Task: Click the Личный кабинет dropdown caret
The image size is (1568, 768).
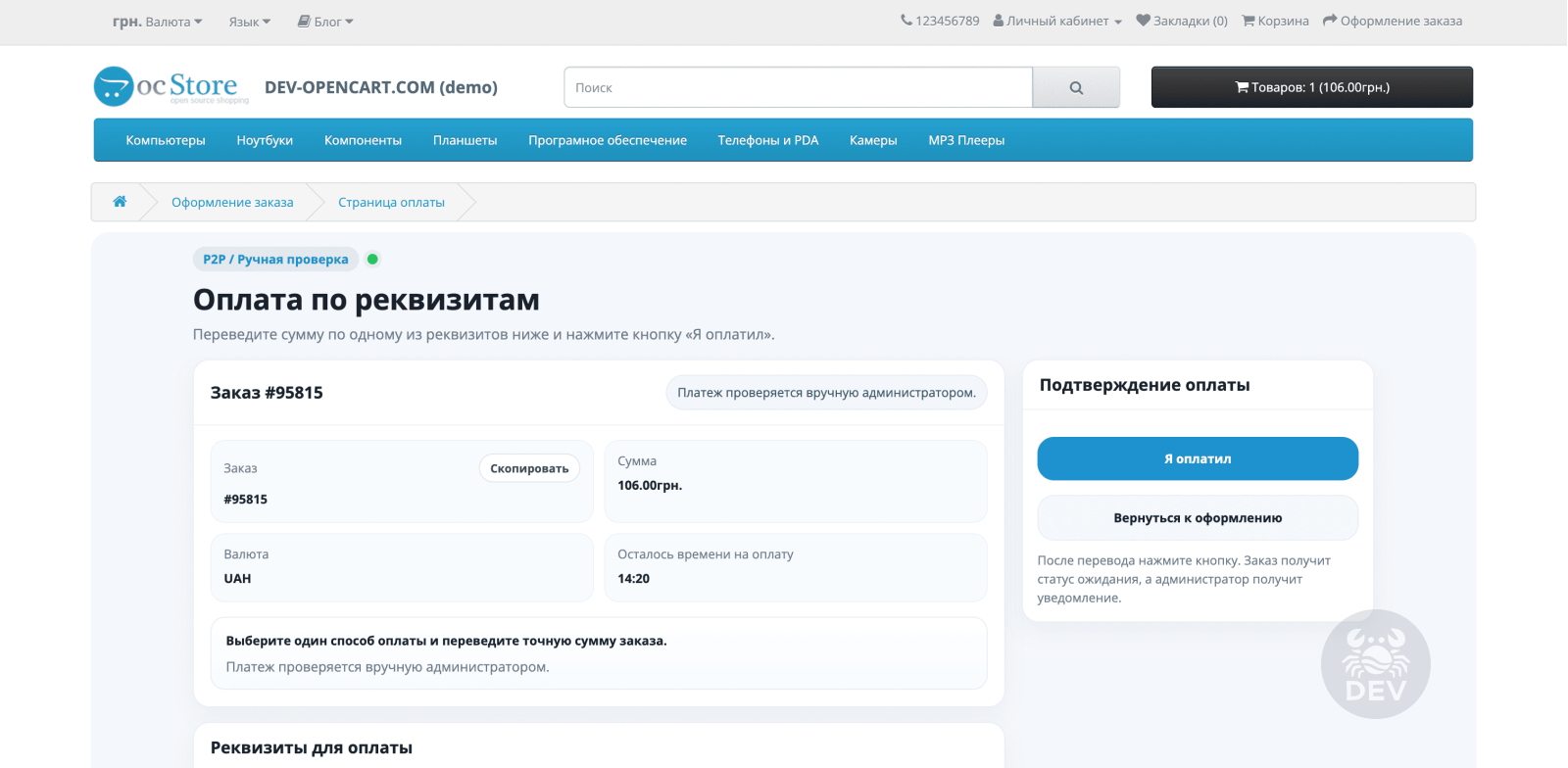Action: coord(1118,22)
